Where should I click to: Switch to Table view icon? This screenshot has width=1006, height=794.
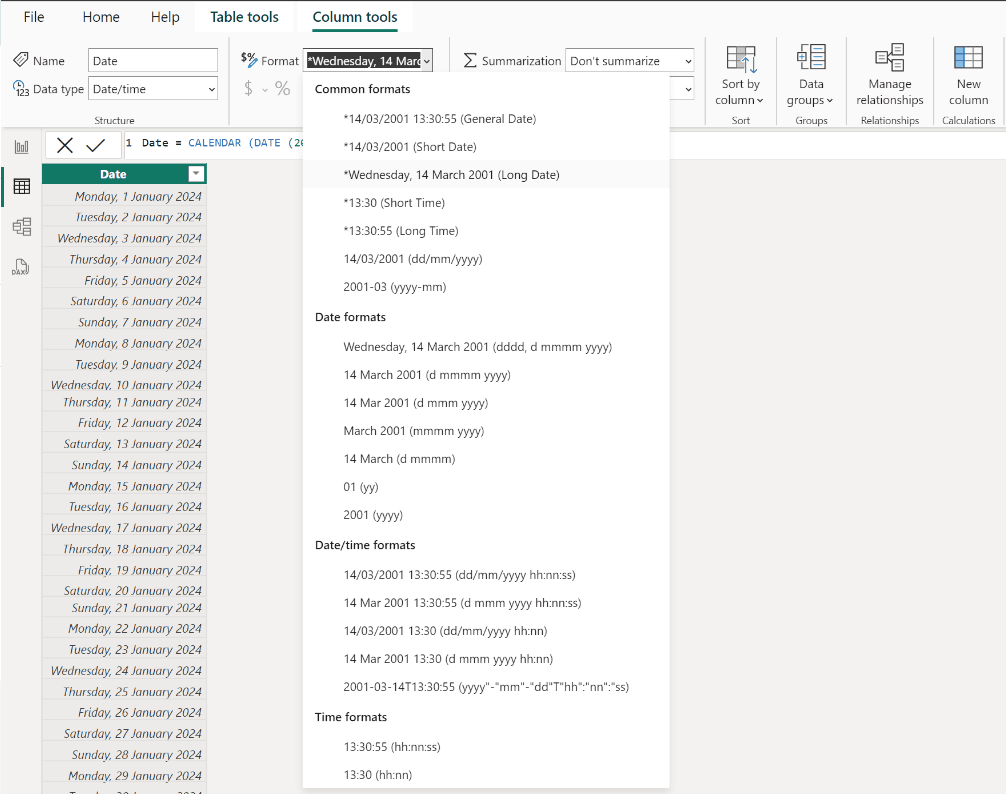point(22,187)
